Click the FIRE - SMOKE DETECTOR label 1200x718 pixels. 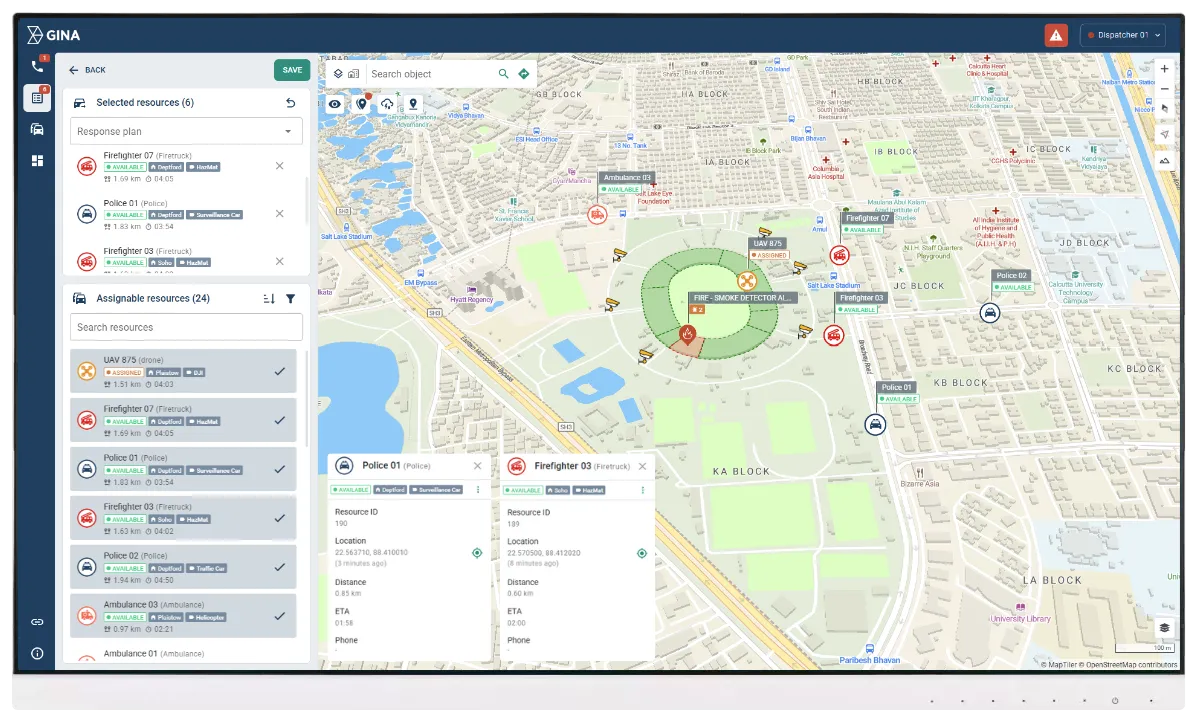pos(742,298)
